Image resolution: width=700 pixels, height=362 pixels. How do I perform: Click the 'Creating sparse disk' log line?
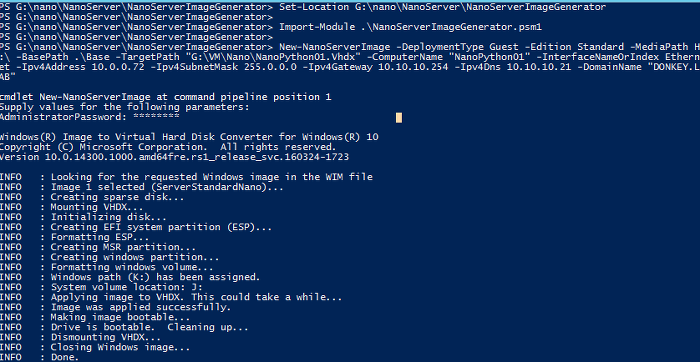pyautogui.click(x=92, y=197)
